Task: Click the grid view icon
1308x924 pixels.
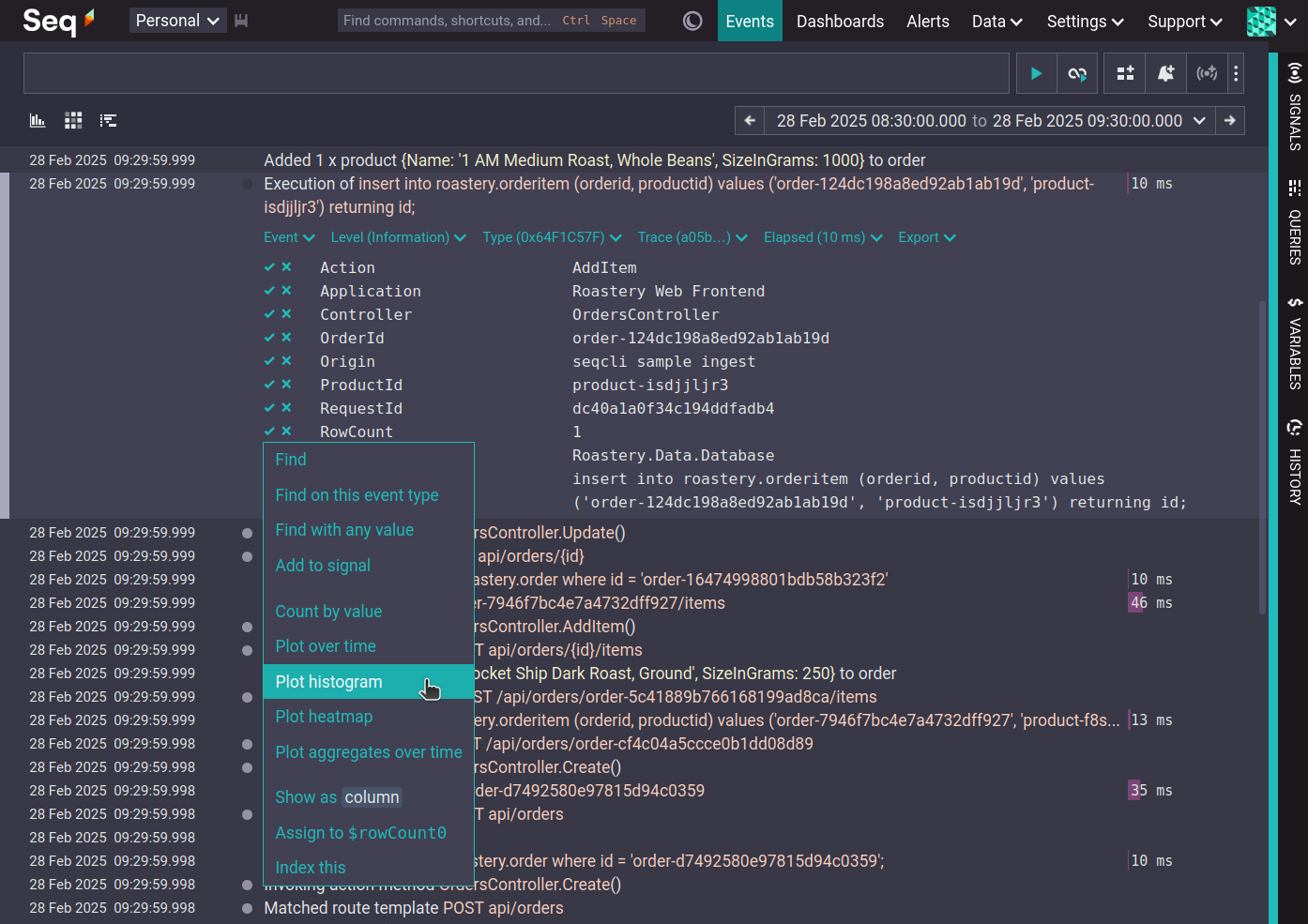Action: (x=73, y=120)
